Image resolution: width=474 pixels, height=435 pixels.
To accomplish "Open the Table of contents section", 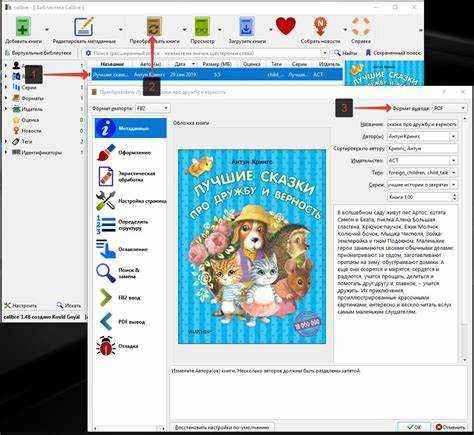I will pyautogui.click(x=130, y=249).
